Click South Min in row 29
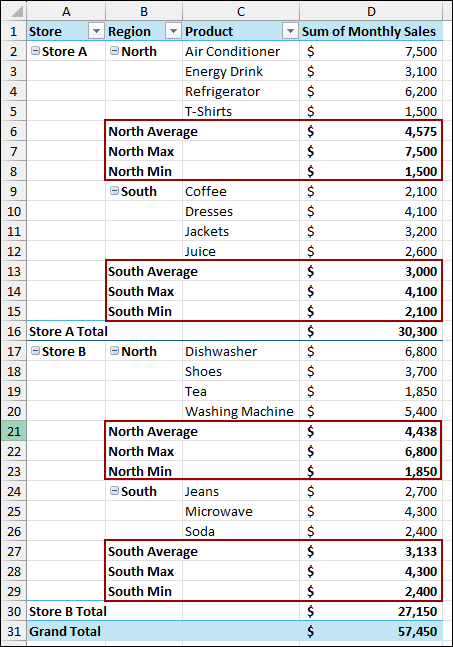Image resolution: width=453 pixels, height=647 pixels. tap(140, 592)
